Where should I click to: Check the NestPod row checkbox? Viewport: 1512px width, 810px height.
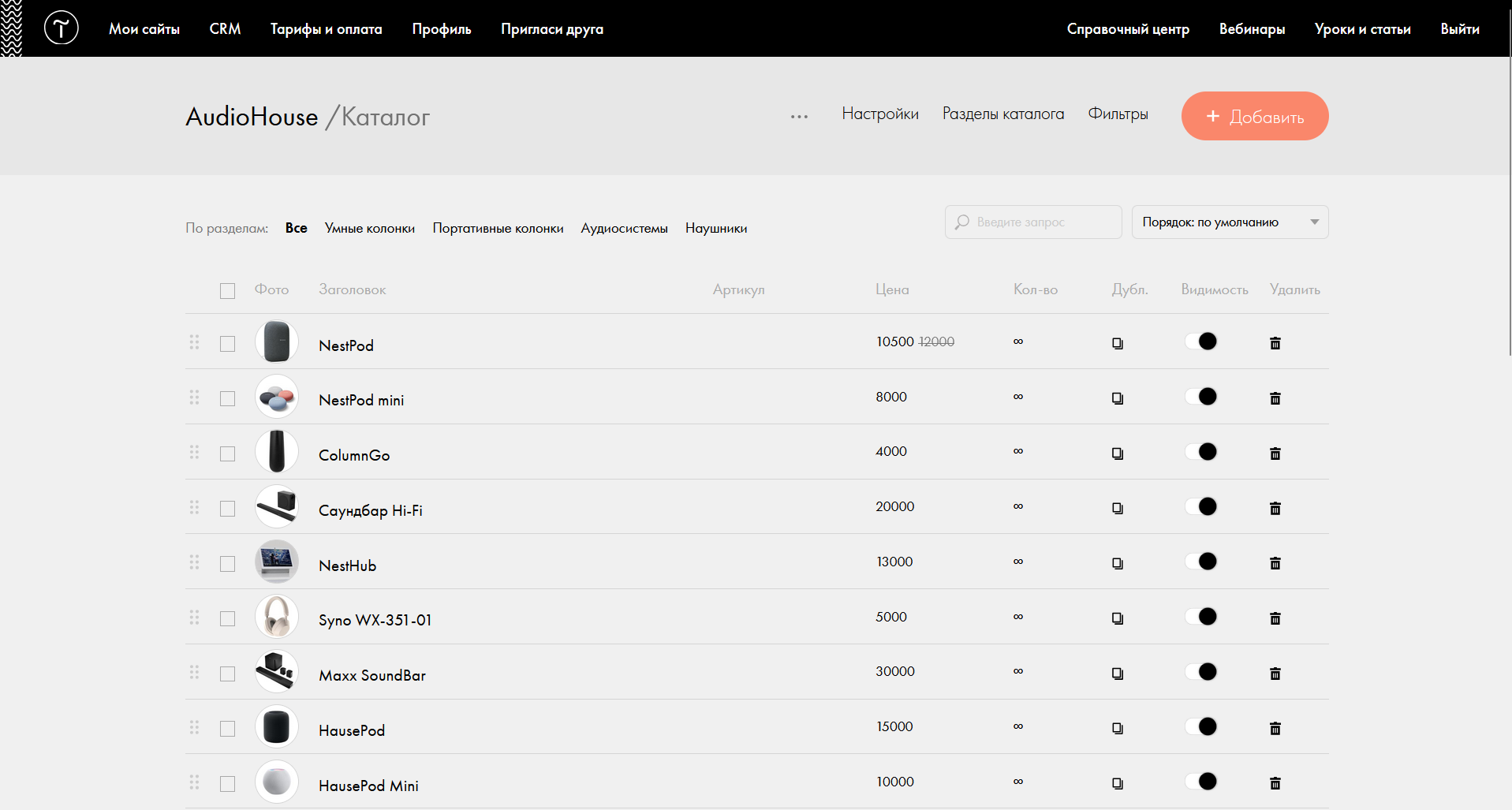point(228,344)
